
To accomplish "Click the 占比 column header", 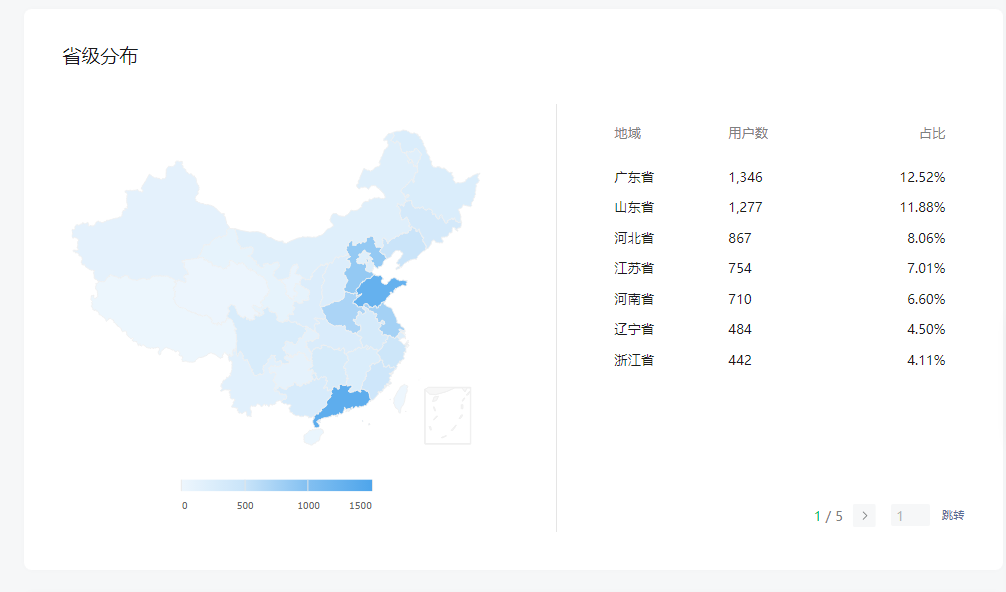I will click(932, 133).
